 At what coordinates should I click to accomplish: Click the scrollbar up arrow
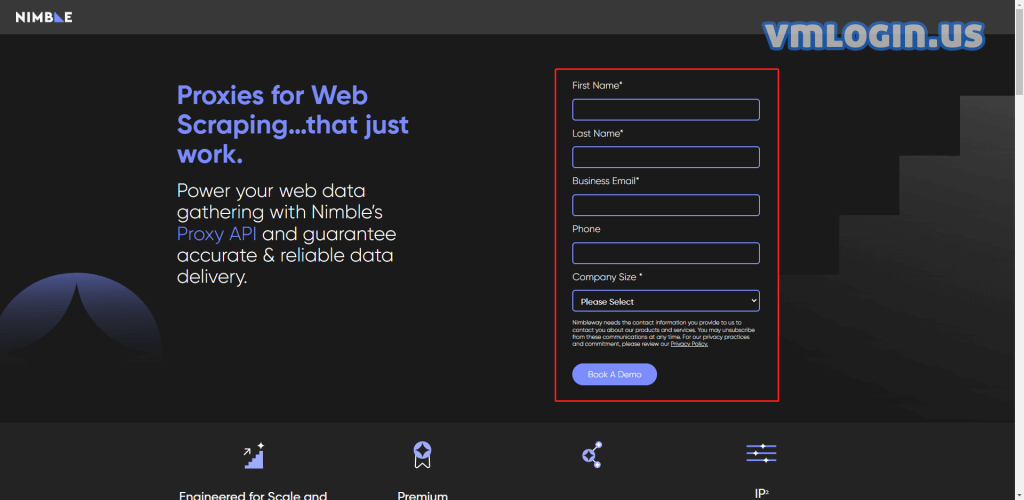1018,5
